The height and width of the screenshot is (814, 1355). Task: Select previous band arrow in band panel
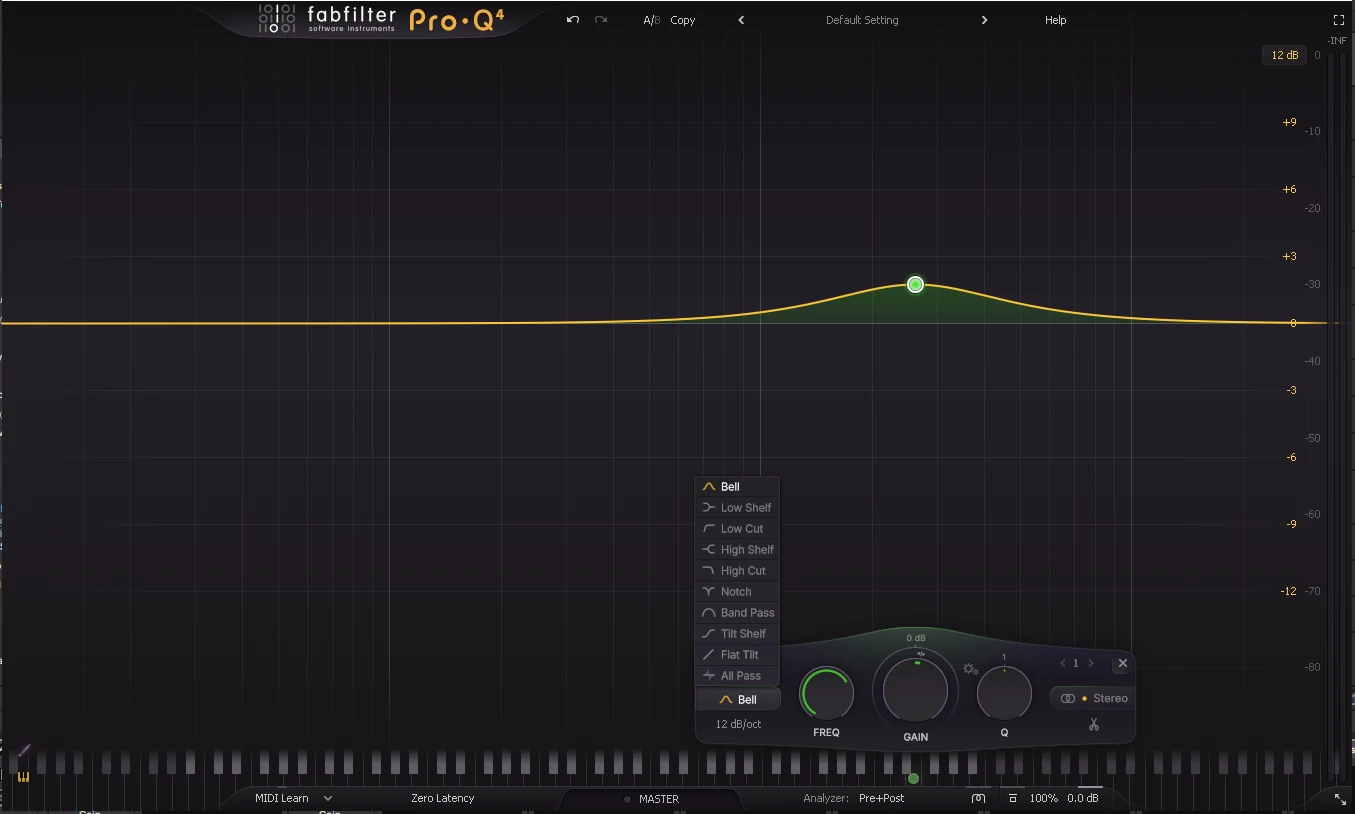(x=1063, y=663)
